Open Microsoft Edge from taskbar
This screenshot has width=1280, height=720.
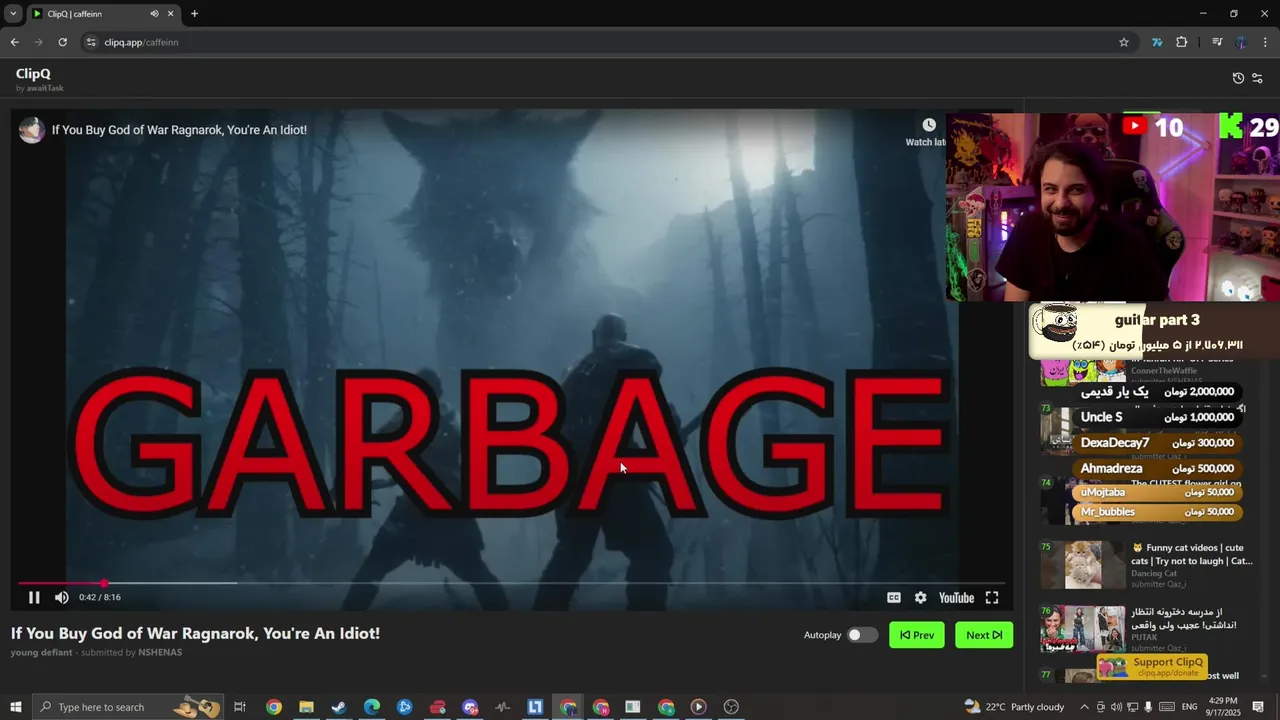tap(372, 707)
